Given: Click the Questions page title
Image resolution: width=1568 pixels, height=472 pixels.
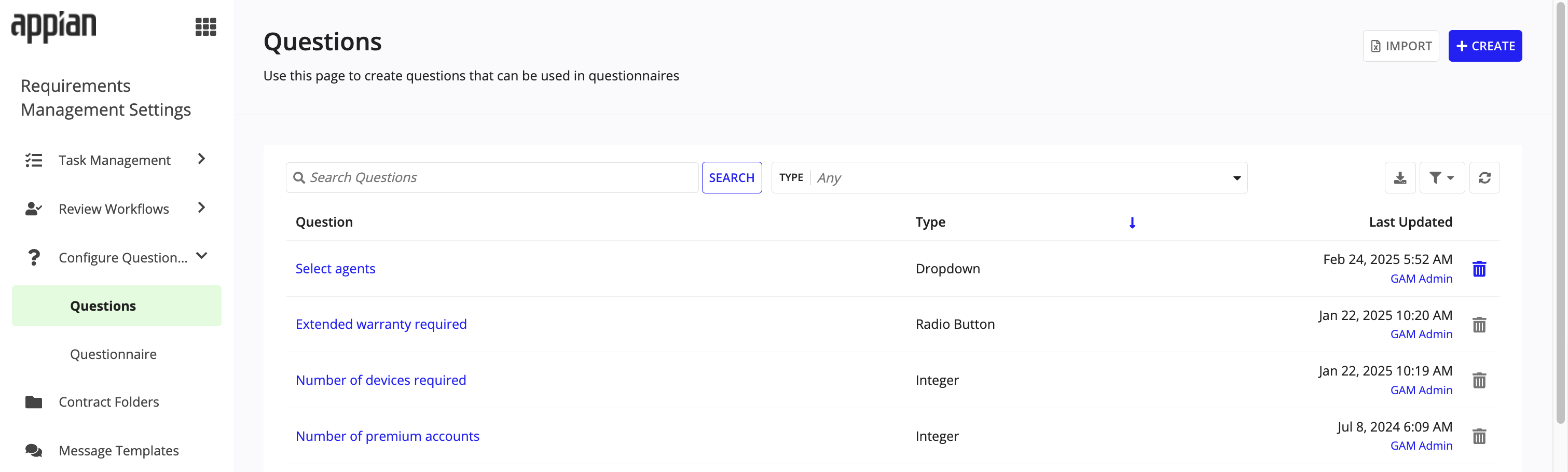Looking at the screenshot, I should [323, 42].
